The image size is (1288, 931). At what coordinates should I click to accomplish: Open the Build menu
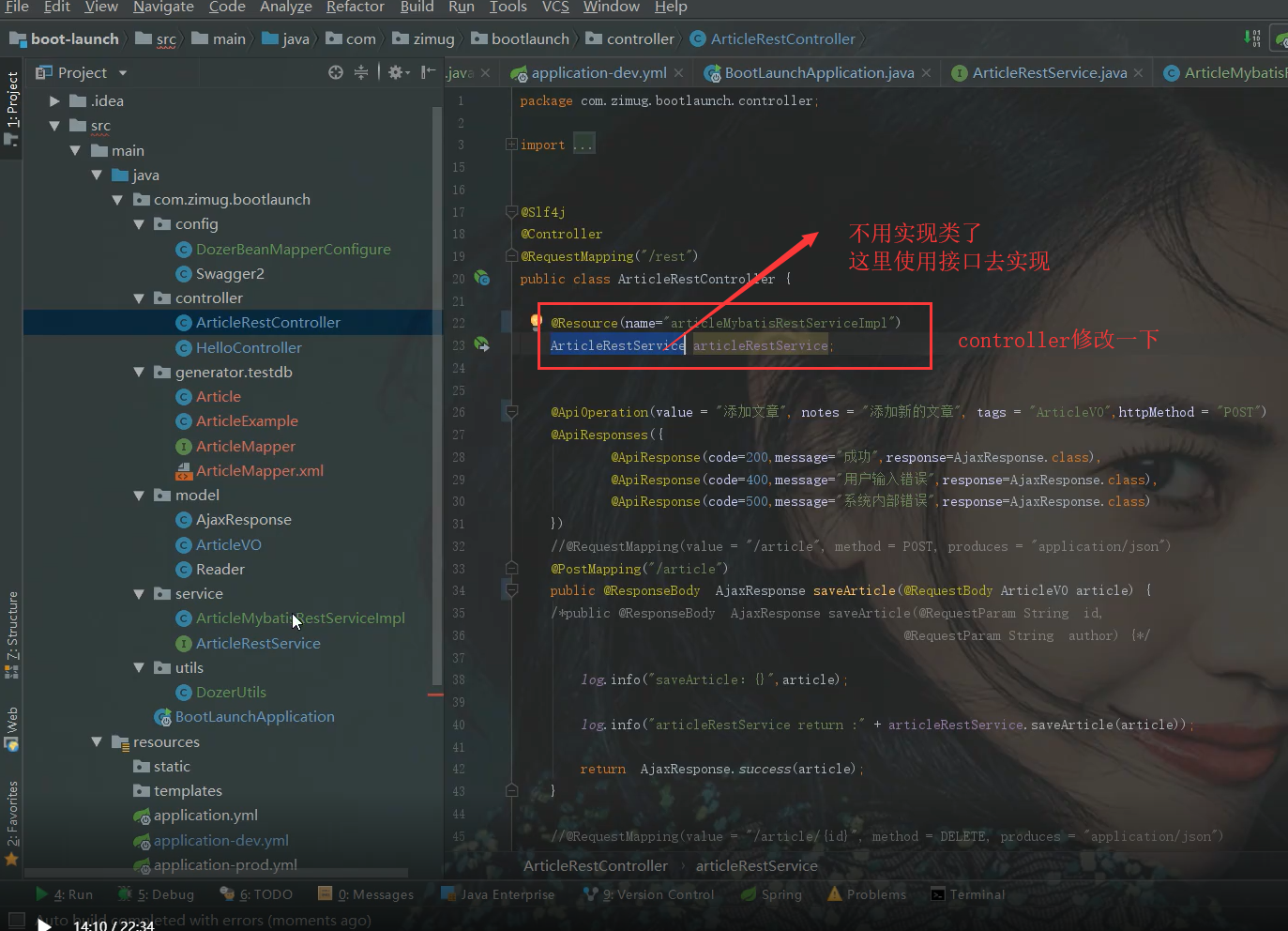click(417, 8)
